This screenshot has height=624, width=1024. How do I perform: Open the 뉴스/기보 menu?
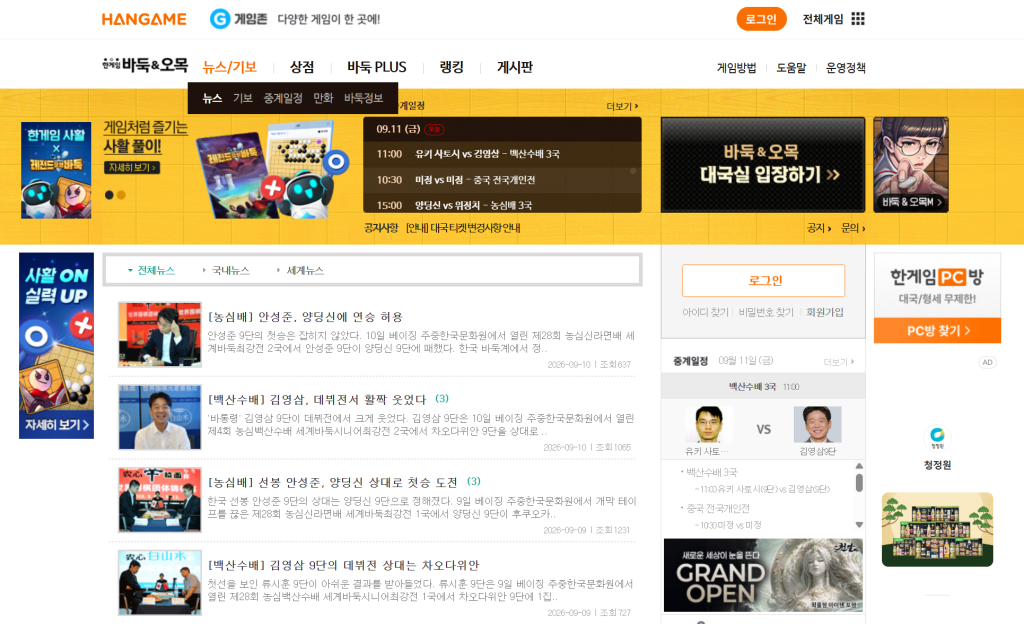[229, 67]
